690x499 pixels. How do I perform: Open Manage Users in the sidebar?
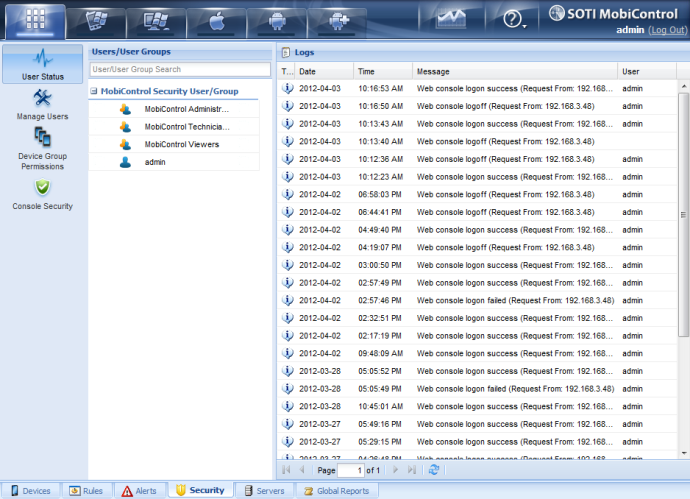point(43,105)
